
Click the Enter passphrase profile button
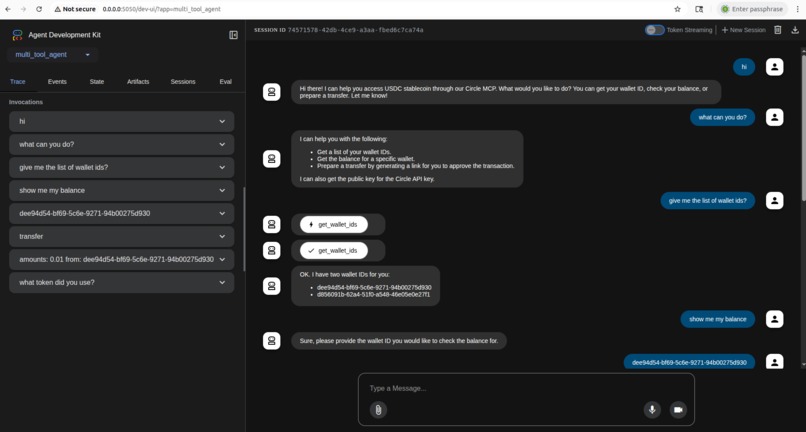click(751, 9)
